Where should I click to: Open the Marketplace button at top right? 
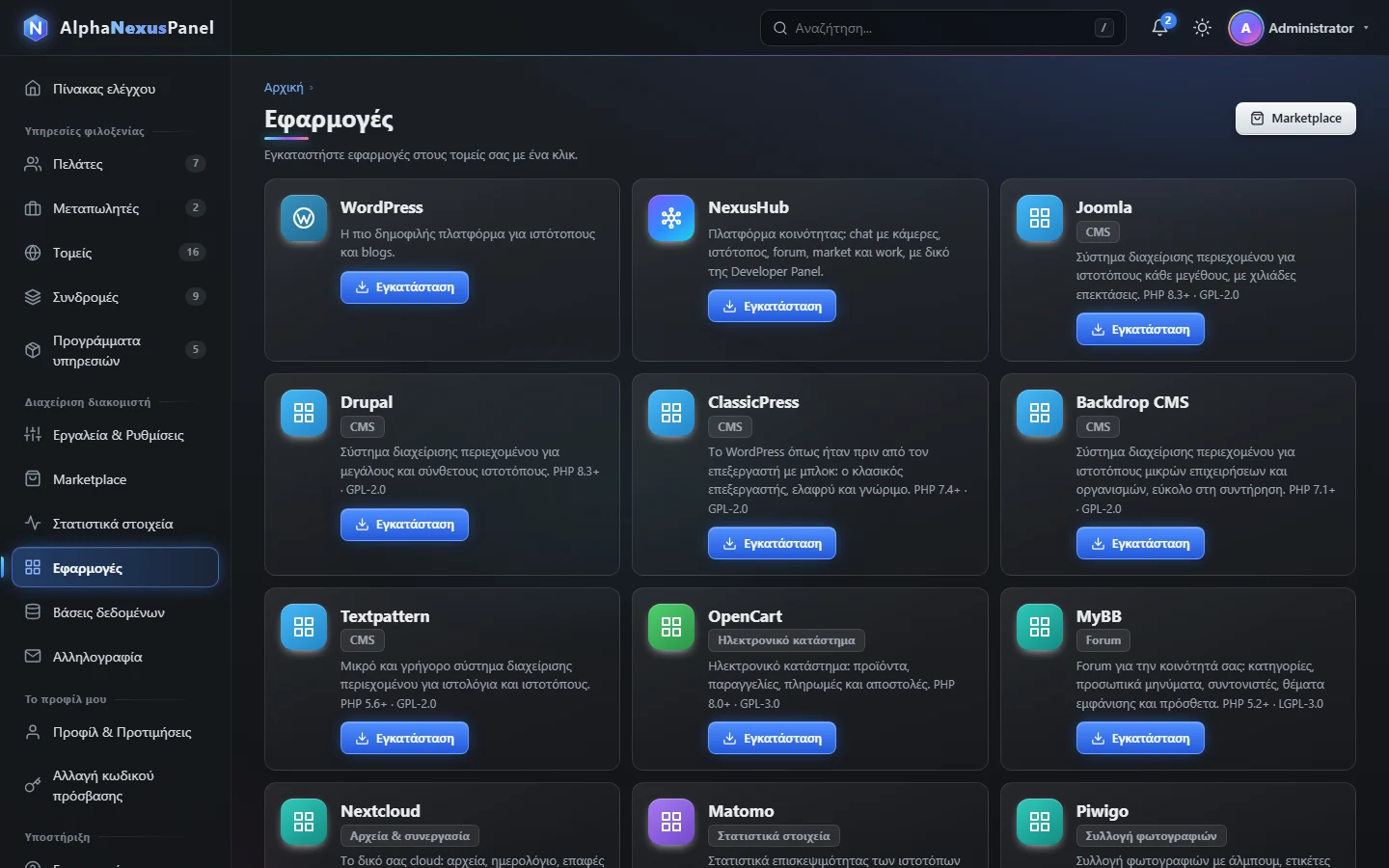click(x=1295, y=119)
